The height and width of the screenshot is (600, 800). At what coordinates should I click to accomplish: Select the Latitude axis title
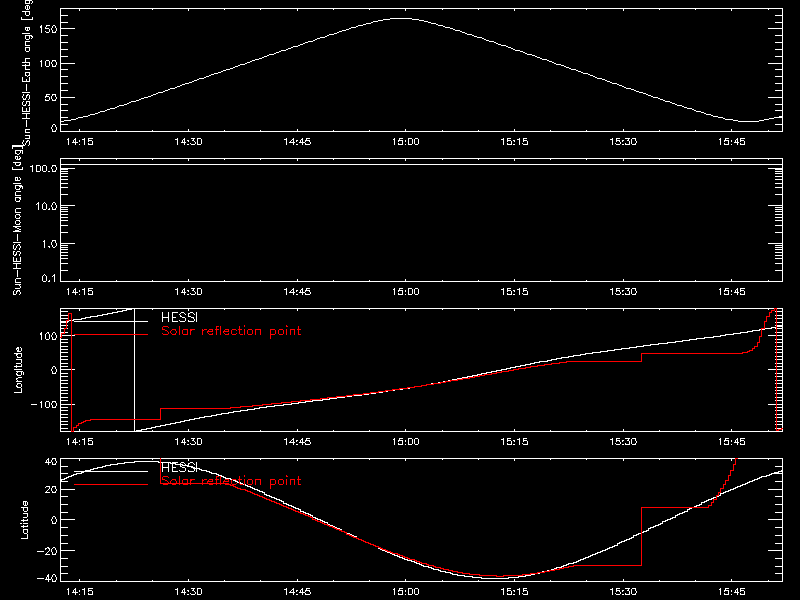tap(24, 520)
